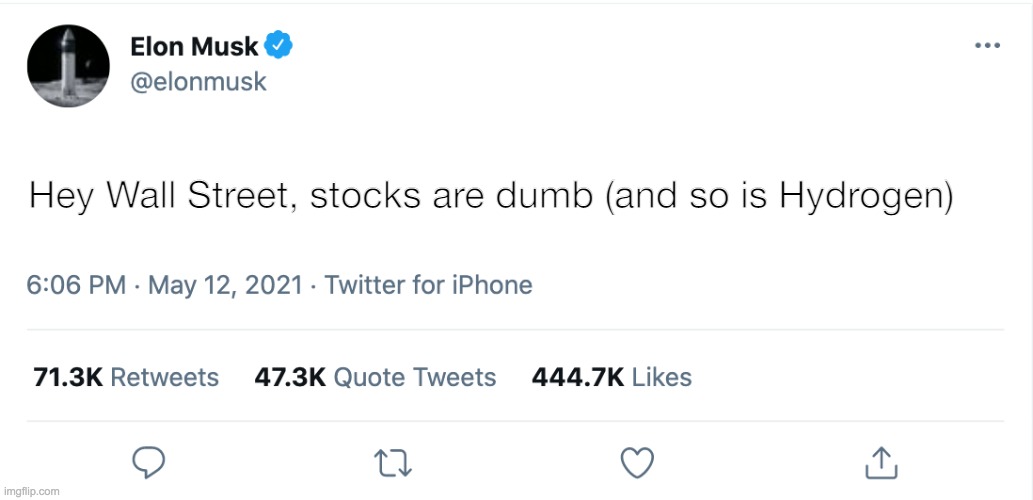Click the May 12, 2021 date
The width and height of the screenshot is (1033, 500).
tap(225, 285)
